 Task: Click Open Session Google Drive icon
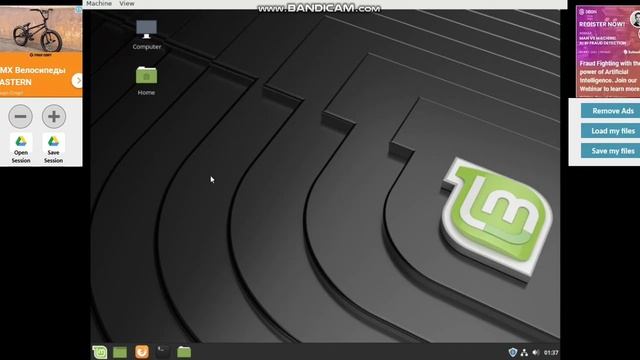(21, 149)
